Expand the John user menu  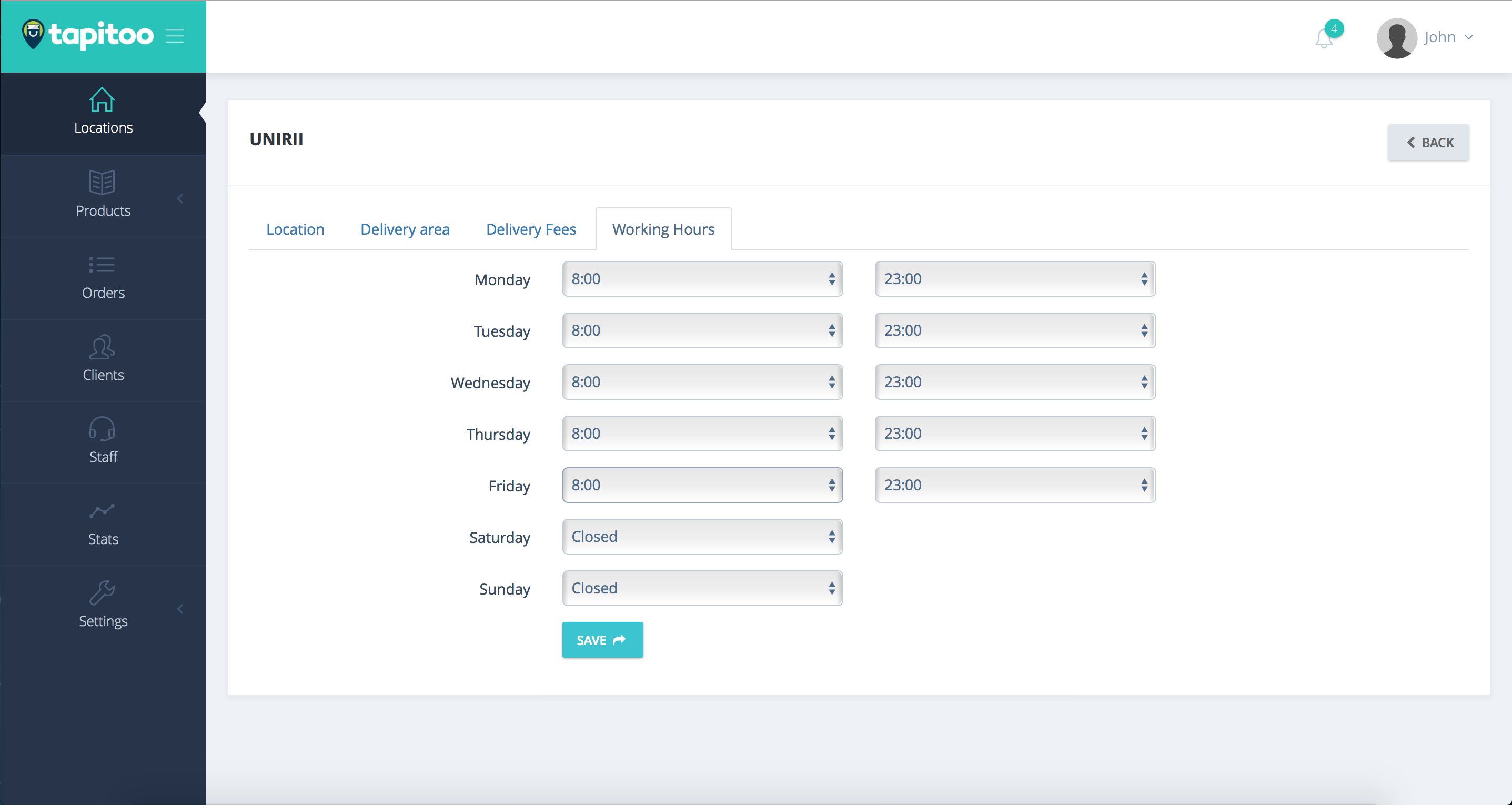(x=1447, y=37)
